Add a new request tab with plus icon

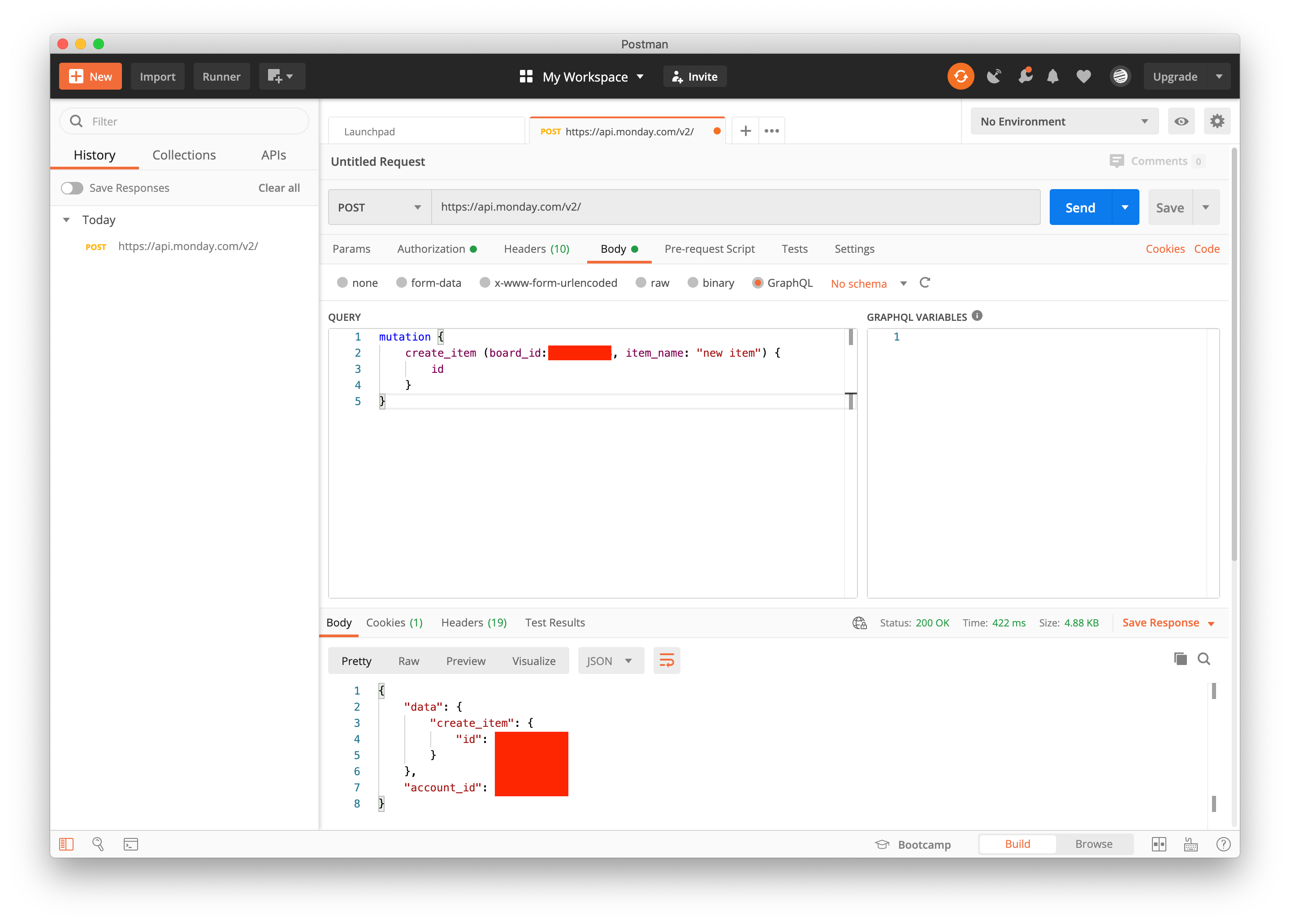coord(745,131)
